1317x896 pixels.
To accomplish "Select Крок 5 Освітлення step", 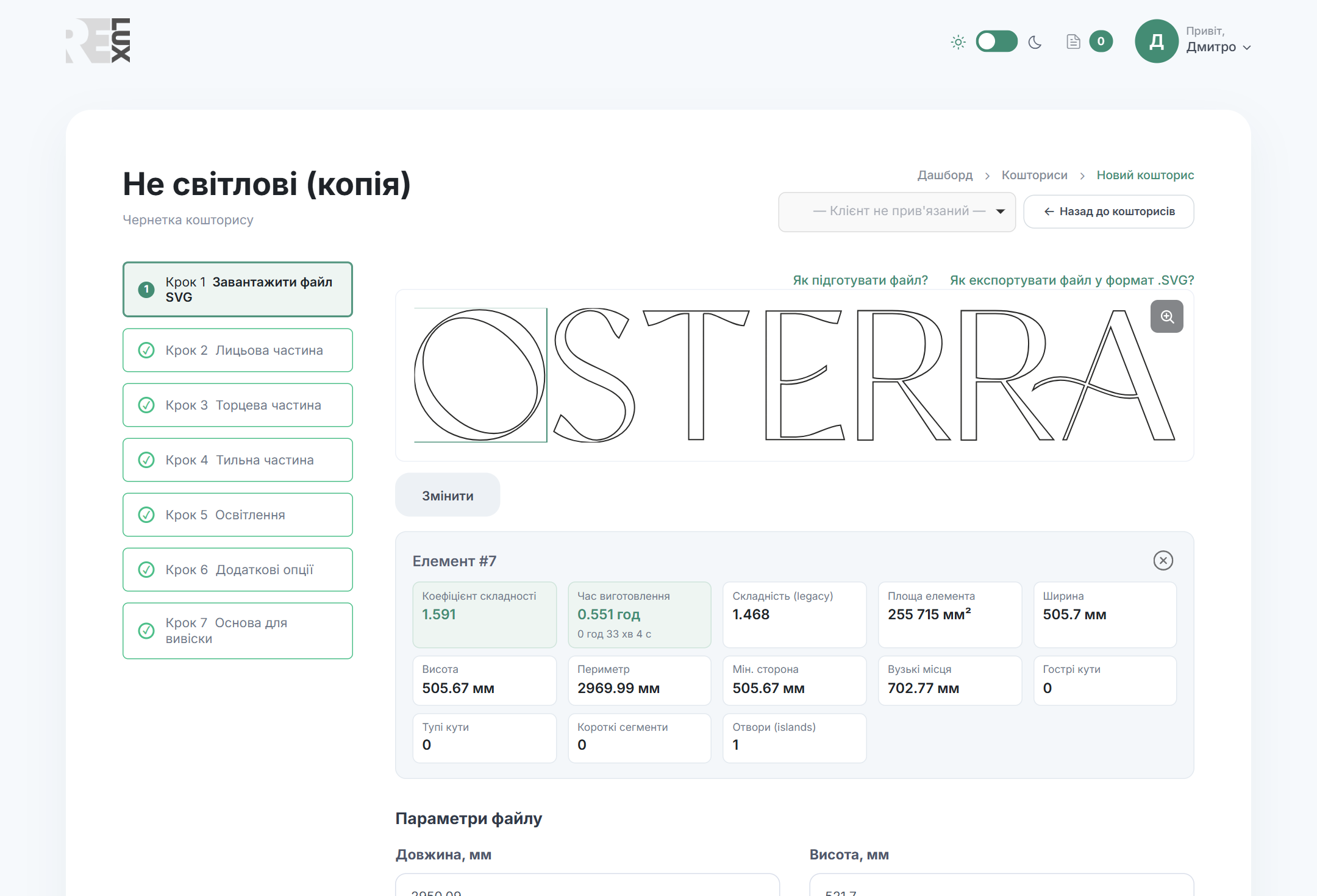I will click(x=238, y=514).
